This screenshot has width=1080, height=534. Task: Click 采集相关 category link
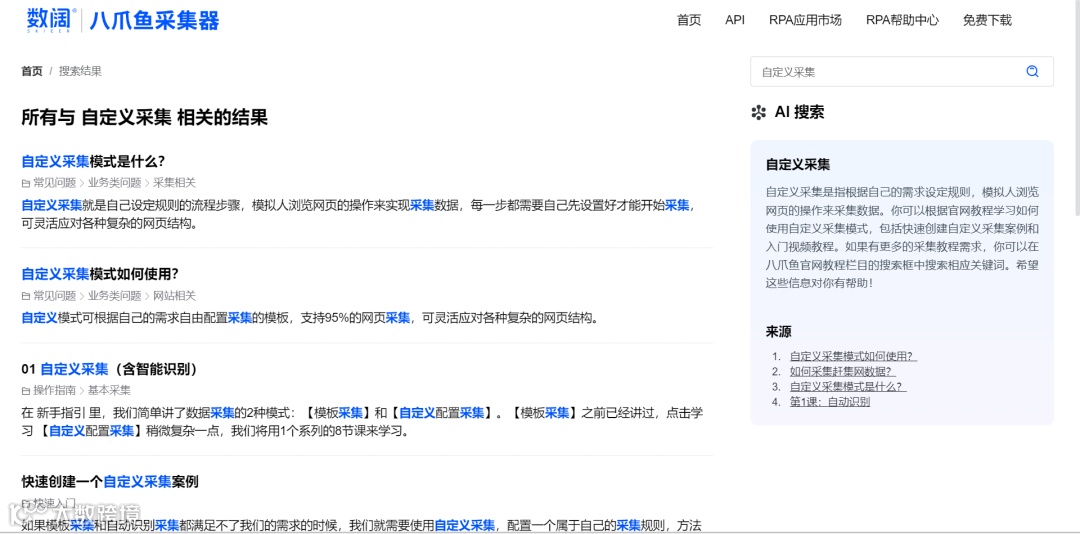tap(174, 183)
